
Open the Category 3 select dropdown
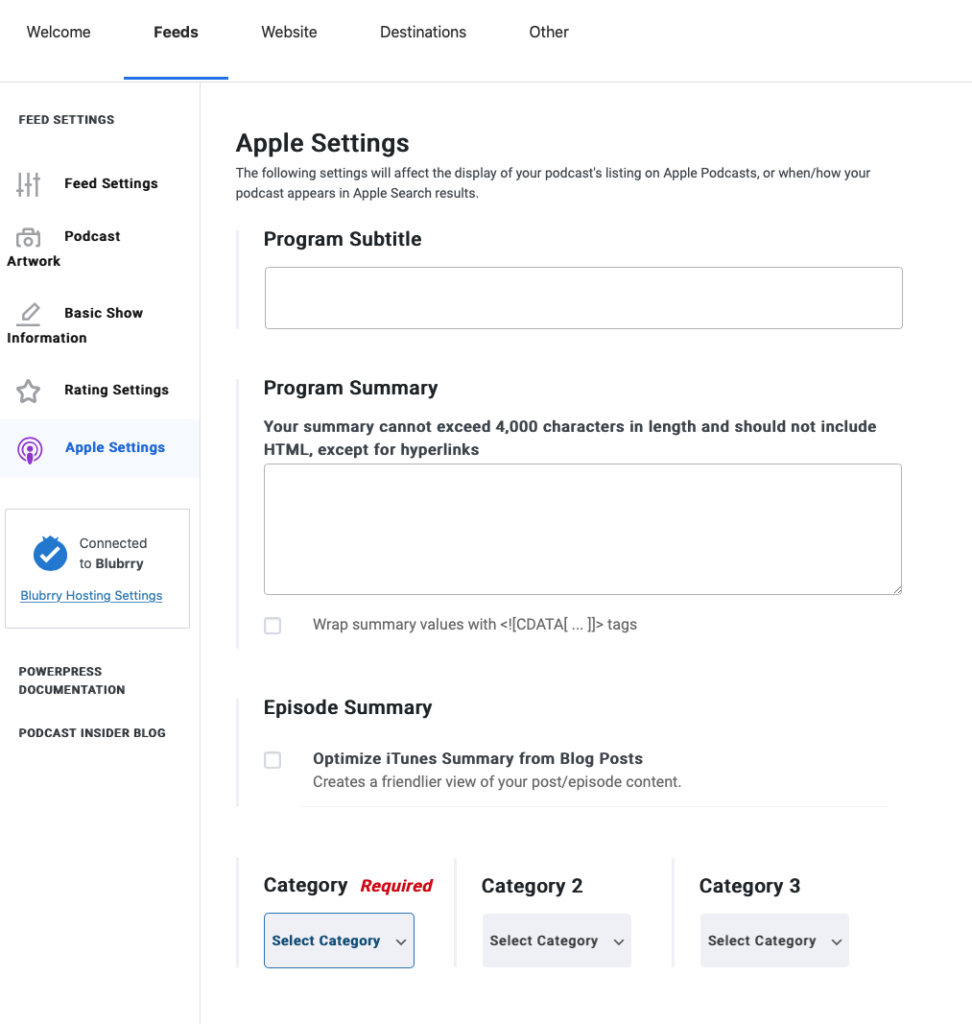[775, 940]
